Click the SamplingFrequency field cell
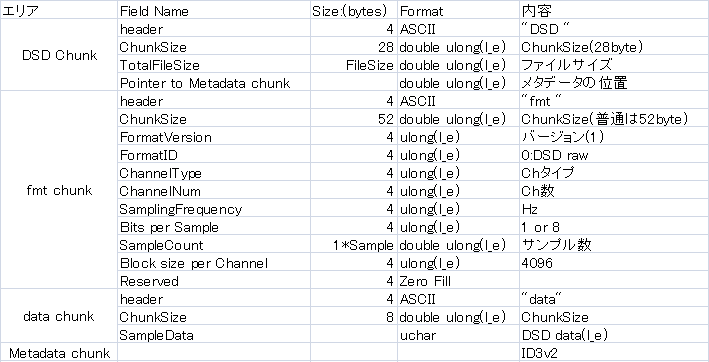 click(214, 209)
